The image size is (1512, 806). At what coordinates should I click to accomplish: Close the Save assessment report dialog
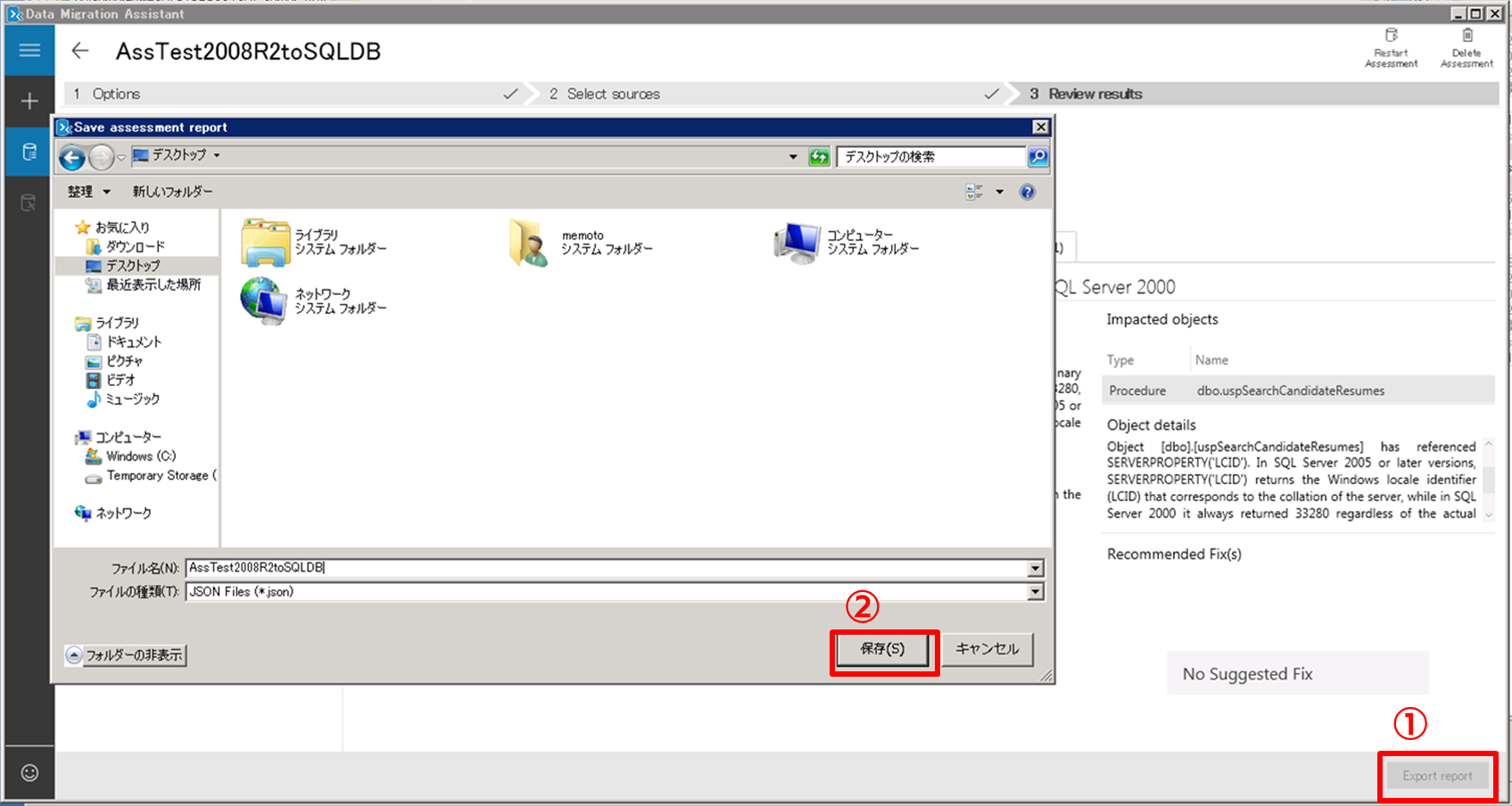pyautogui.click(x=1040, y=127)
